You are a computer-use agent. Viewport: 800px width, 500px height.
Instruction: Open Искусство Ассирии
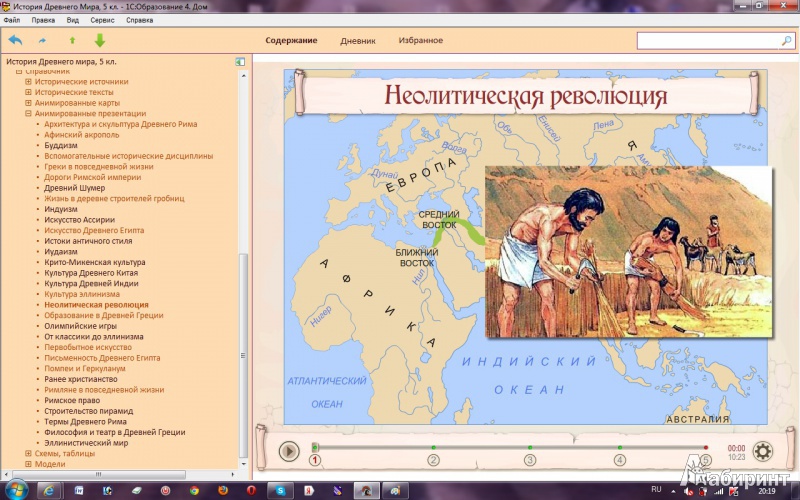point(79,220)
